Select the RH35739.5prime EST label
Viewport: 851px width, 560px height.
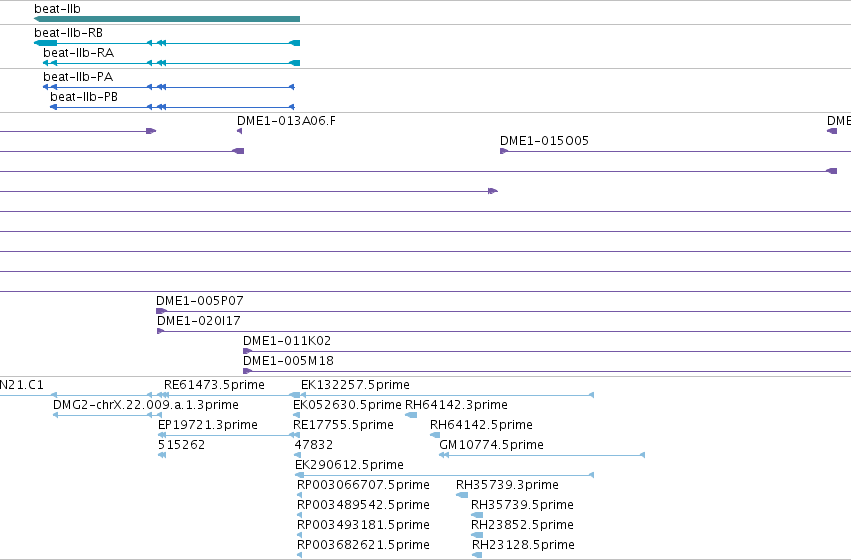click(x=523, y=505)
